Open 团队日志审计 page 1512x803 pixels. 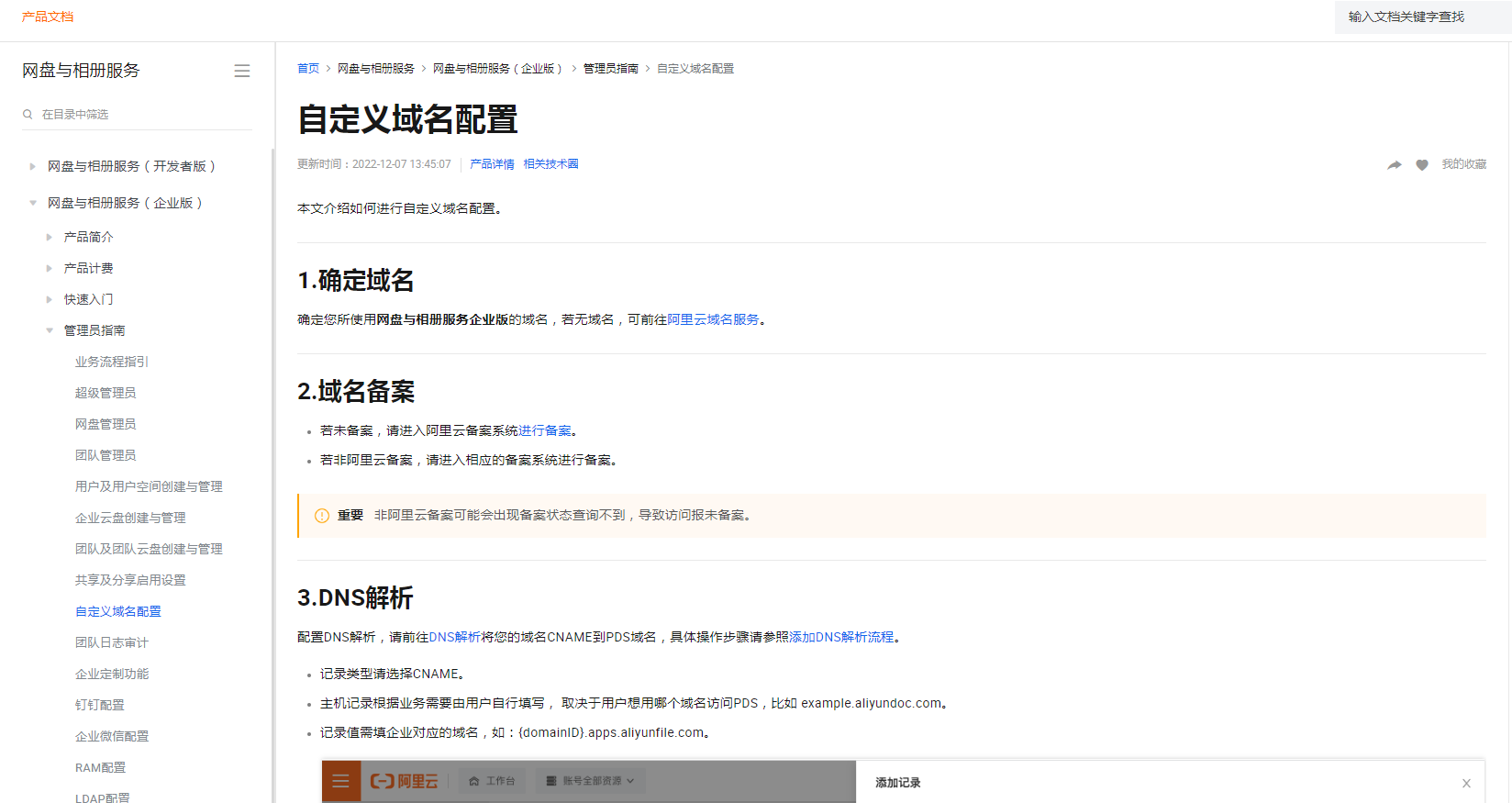pyautogui.click(x=112, y=642)
